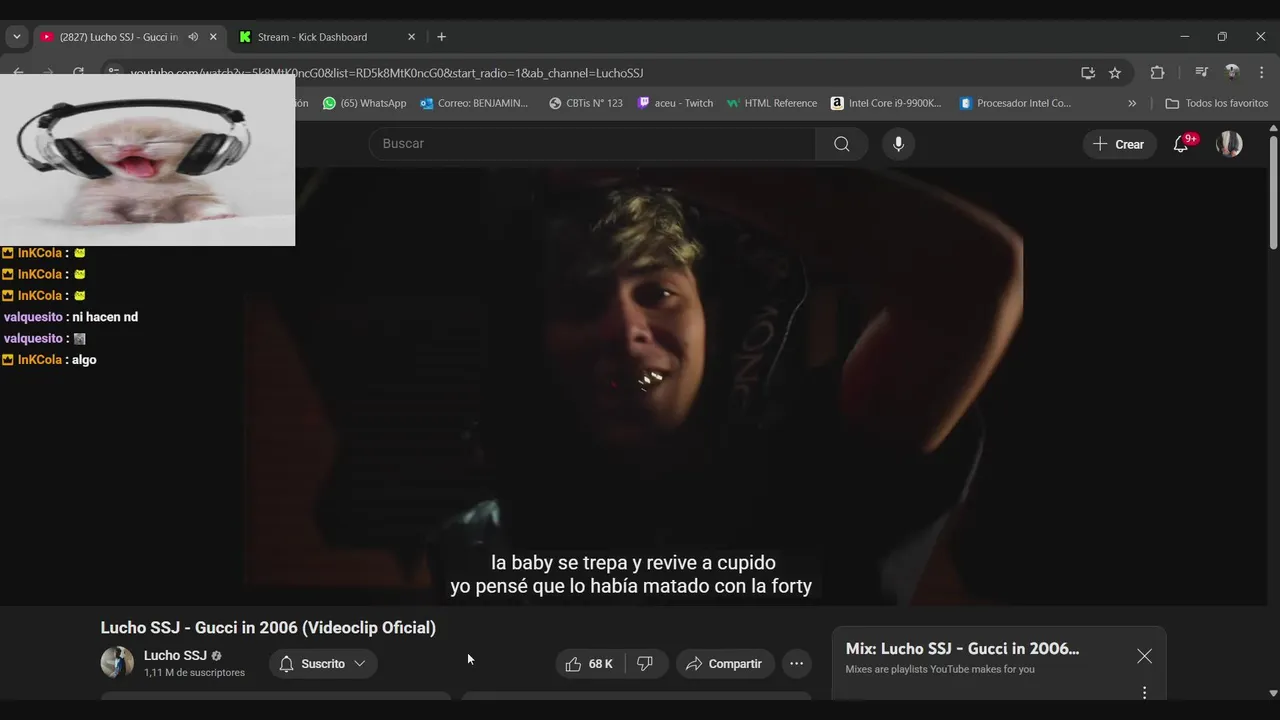Open the more actions three-dot button

click(796, 664)
